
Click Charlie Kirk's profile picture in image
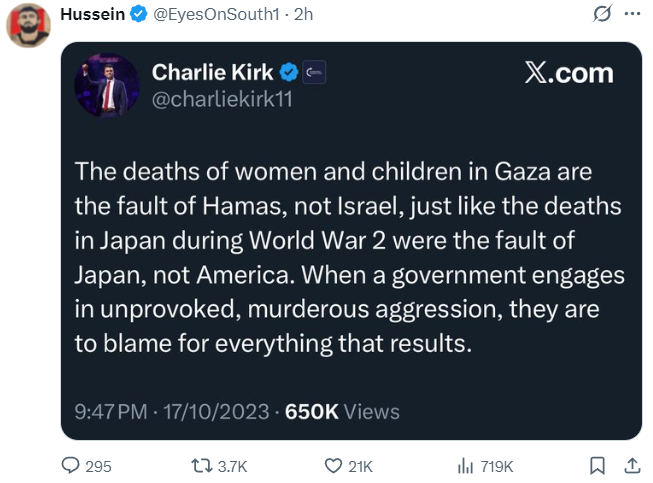tap(107, 85)
